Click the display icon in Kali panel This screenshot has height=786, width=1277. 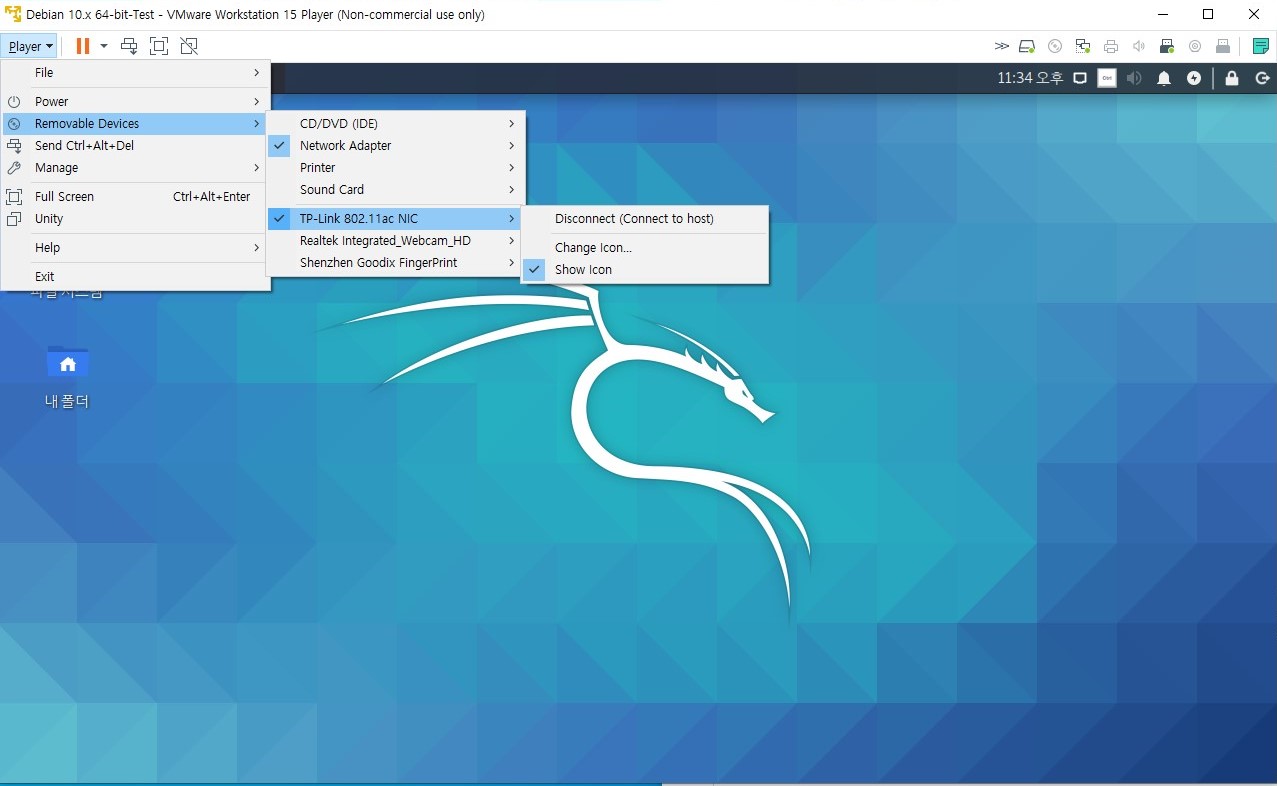[1080, 78]
